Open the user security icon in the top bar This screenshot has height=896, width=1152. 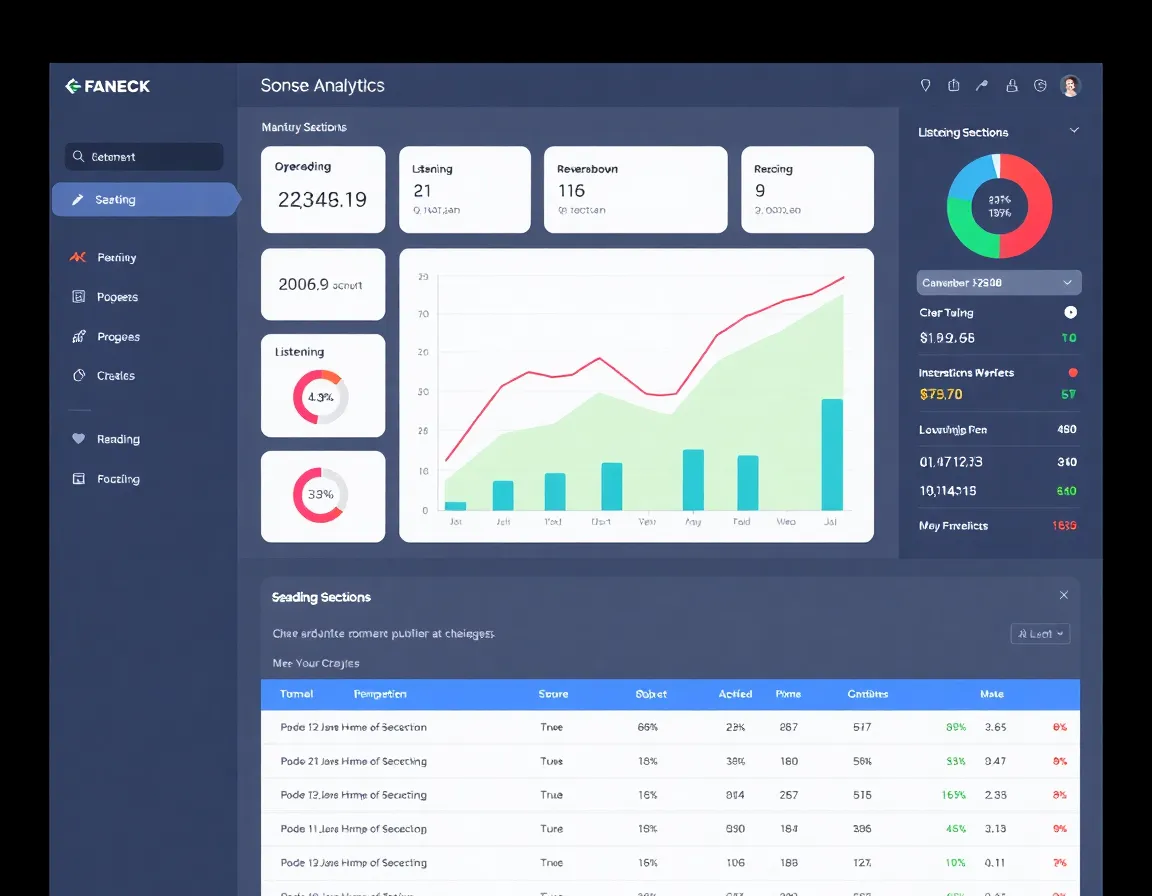click(x=1011, y=85)
